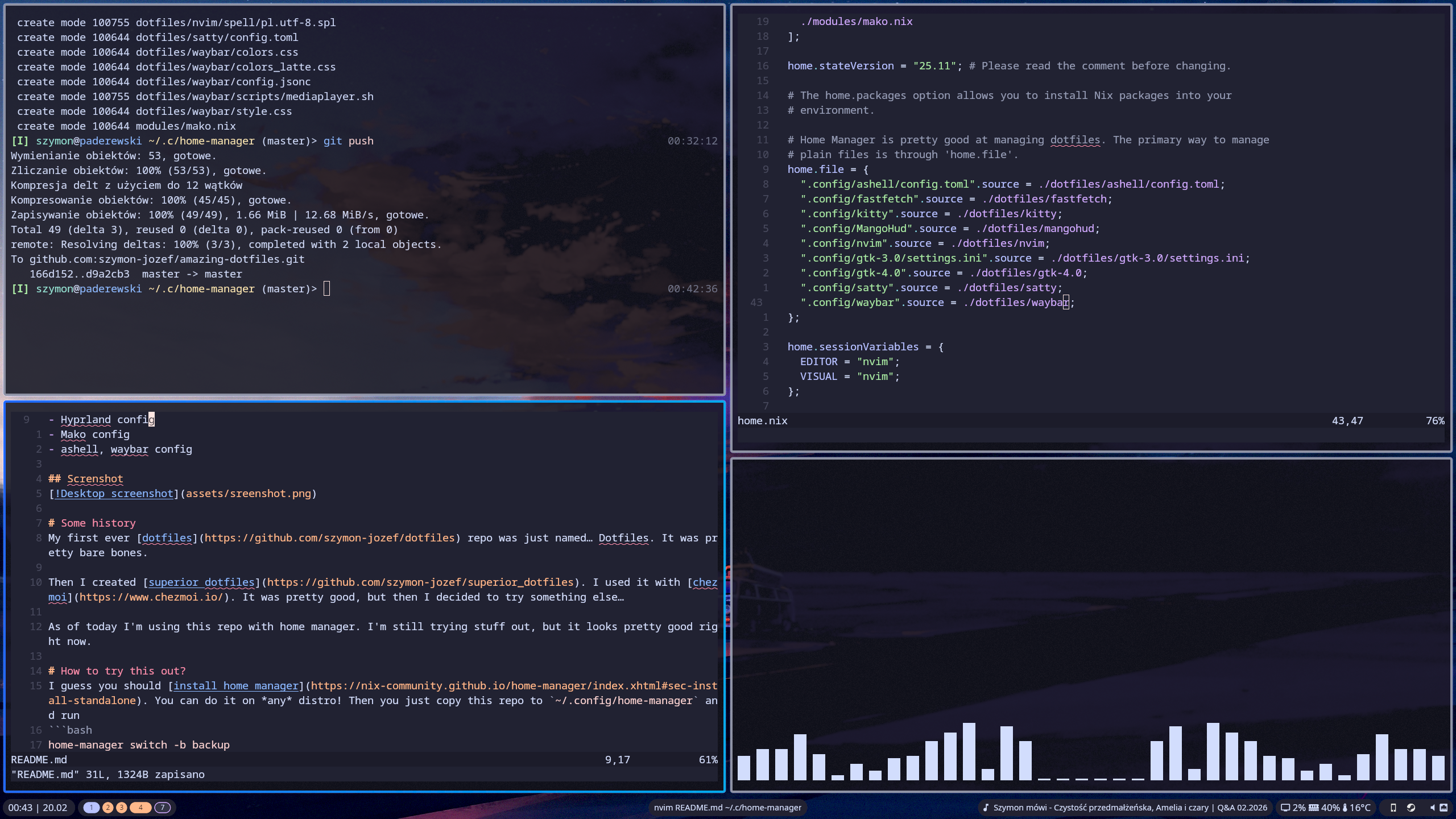This screenshot has width=1456, height=819.
Task: Click the 'install home manager' link text
Action: click(x=236, y=685)
